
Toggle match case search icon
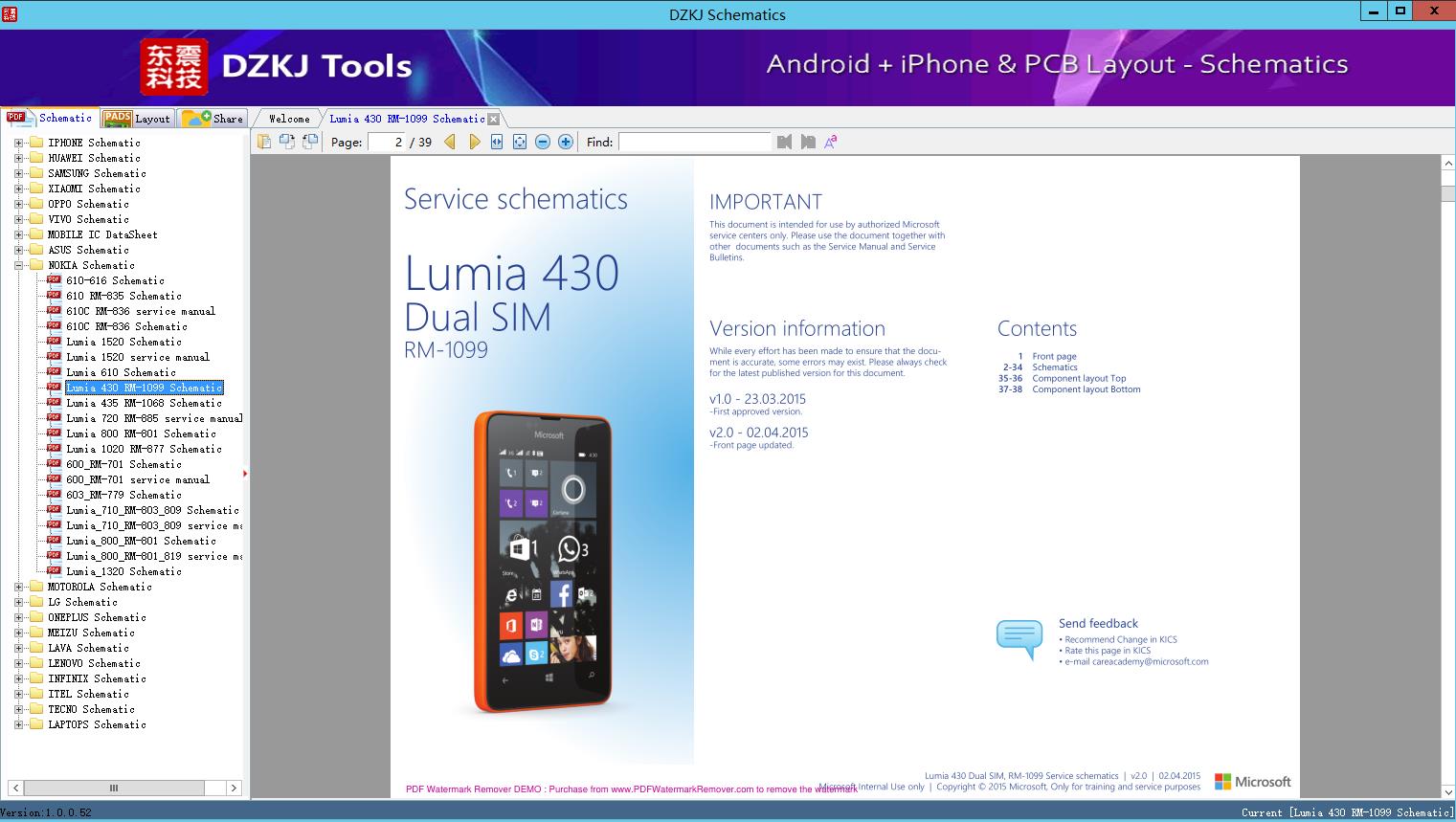(x=831, y=142)
